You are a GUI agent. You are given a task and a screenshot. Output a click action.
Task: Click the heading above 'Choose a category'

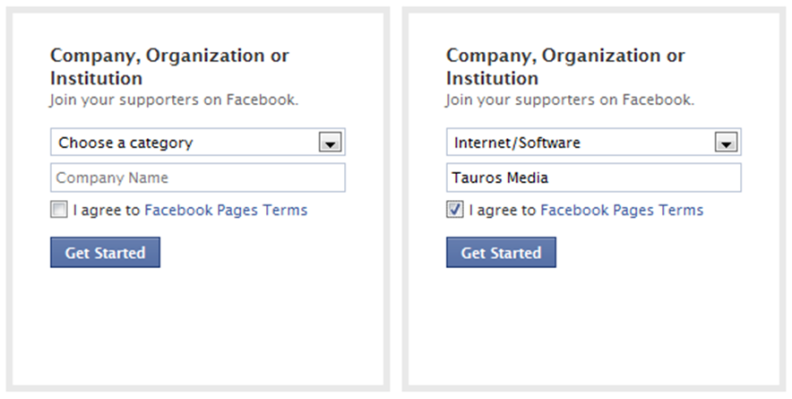pos(169,67)
